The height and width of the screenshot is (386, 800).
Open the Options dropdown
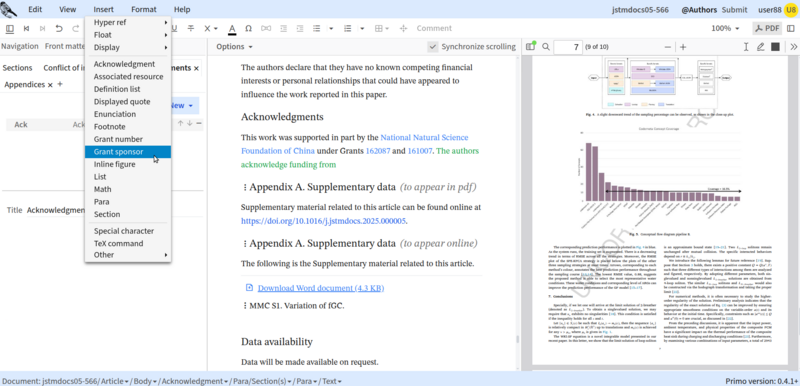tap(234, 47)
